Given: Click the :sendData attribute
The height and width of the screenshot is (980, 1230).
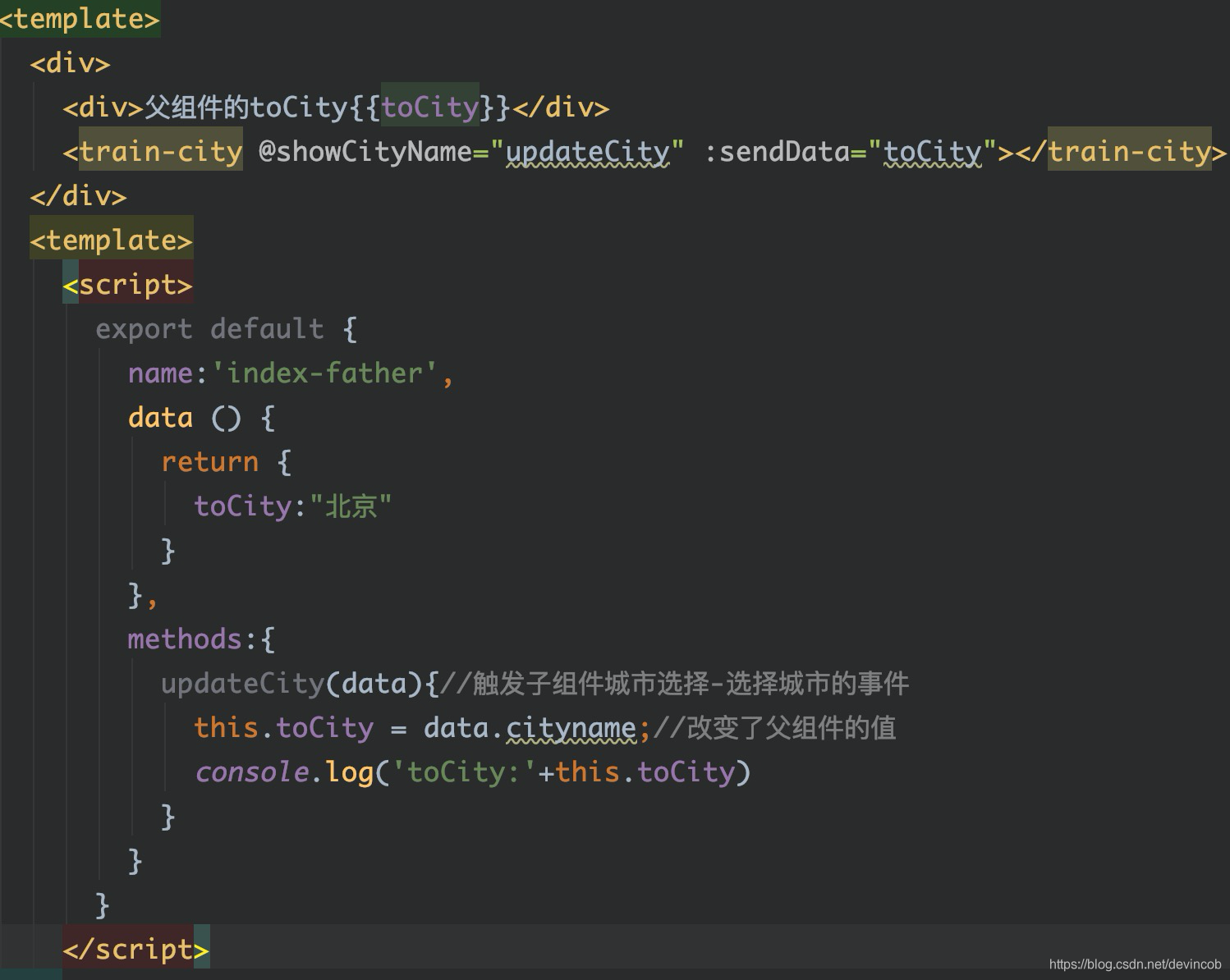Looking at the screenshot, I should pos(777,152).
